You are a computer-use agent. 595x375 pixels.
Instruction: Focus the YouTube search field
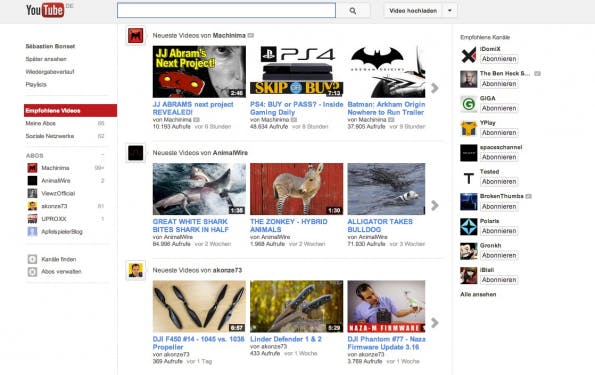[226, 10]
